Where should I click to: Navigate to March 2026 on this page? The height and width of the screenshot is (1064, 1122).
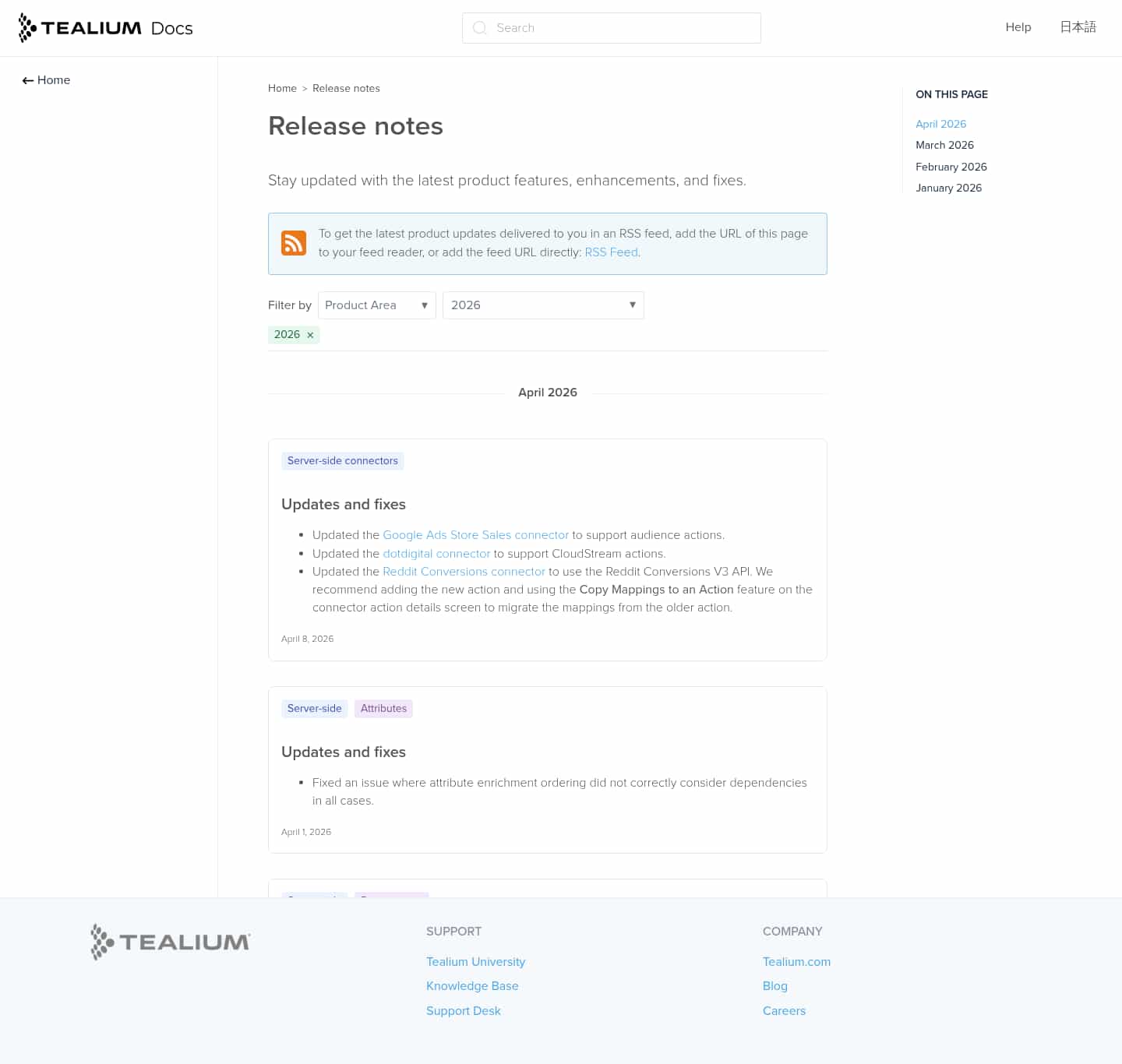pos(944,145)
